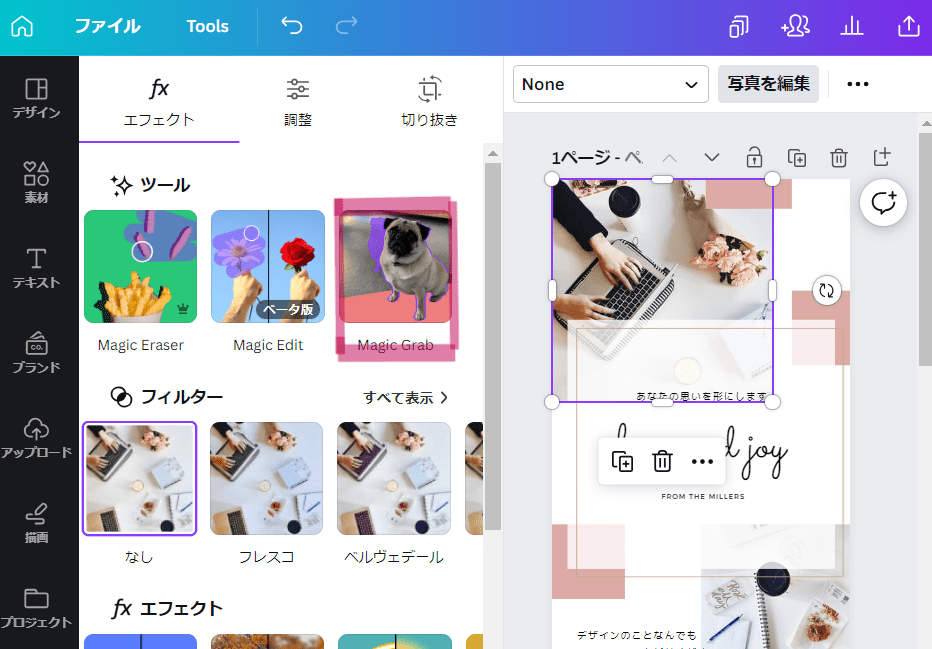Select the Magic Eraser tool
This screenshot has height=649, width=932.
[x=140, y=266]
